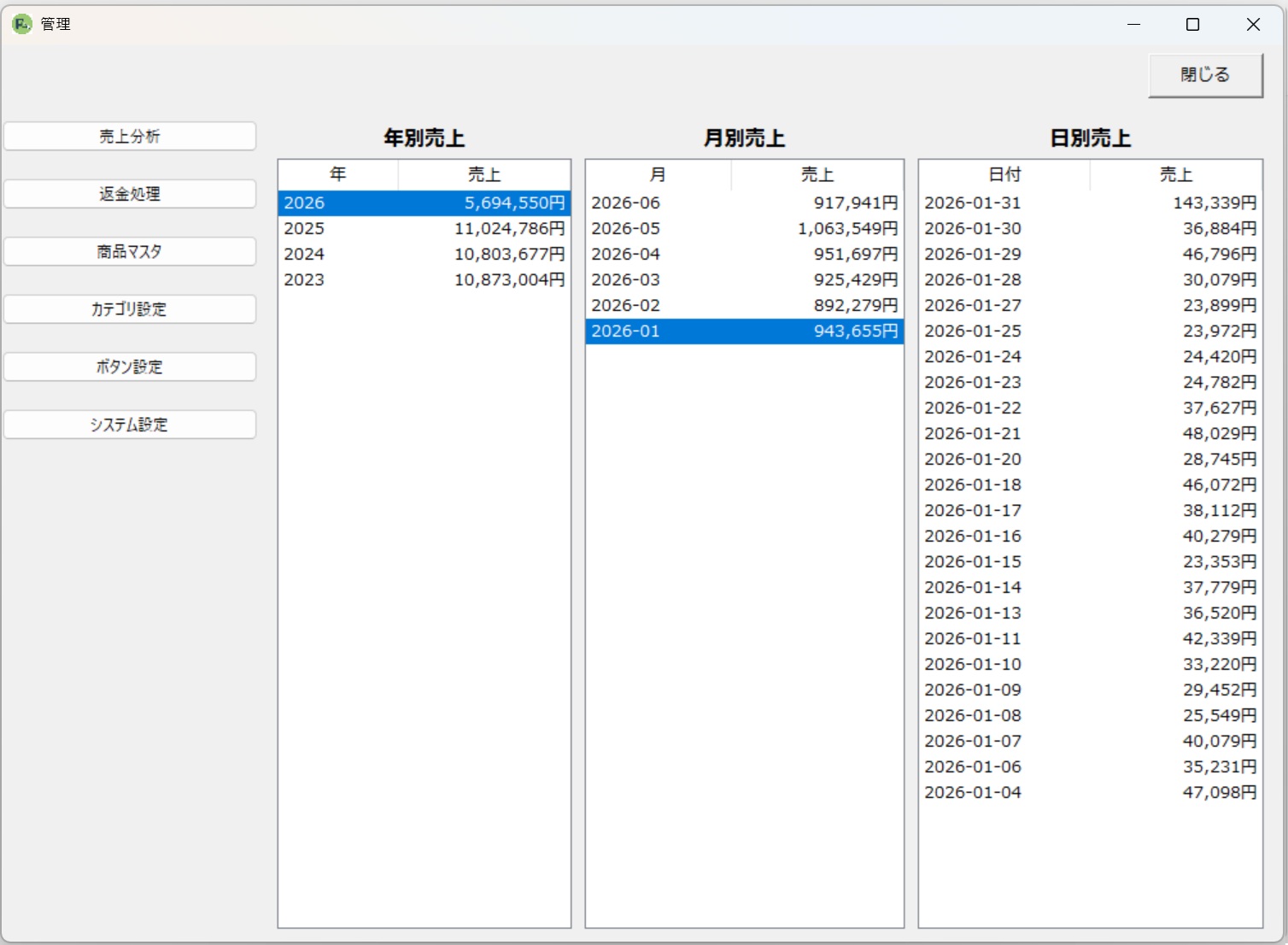This screenshot has height=945, width=1288.
Task: Open the 返金処理 section
Action: (130, 194)
